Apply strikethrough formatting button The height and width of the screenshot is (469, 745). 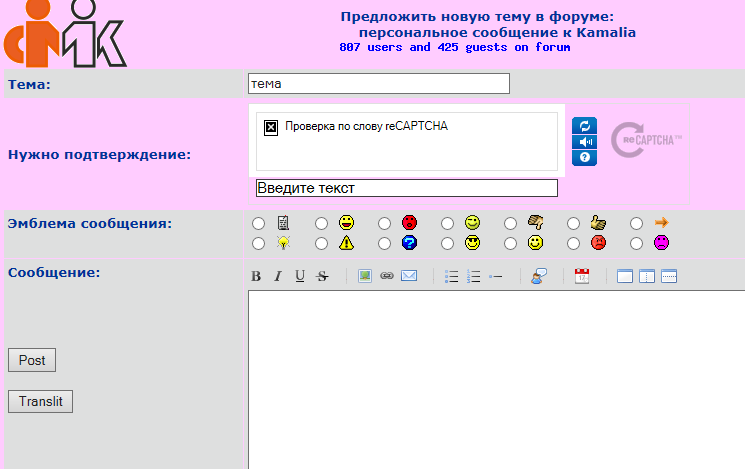click(x=322, y=276)
